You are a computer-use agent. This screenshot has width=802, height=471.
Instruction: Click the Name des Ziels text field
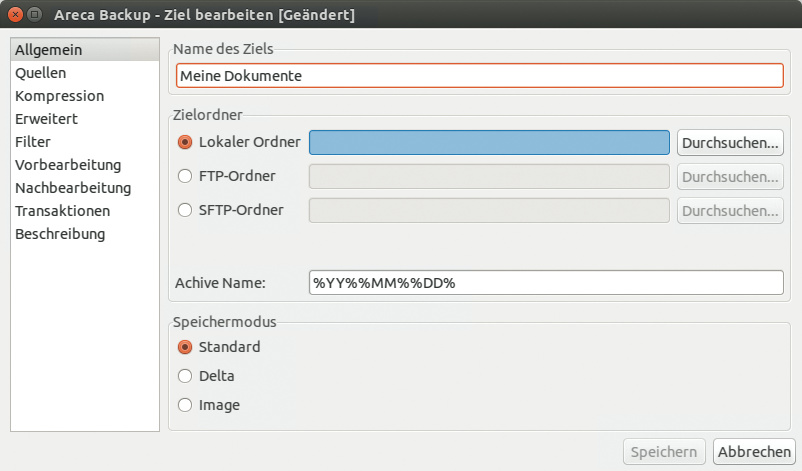pos(479,76)
